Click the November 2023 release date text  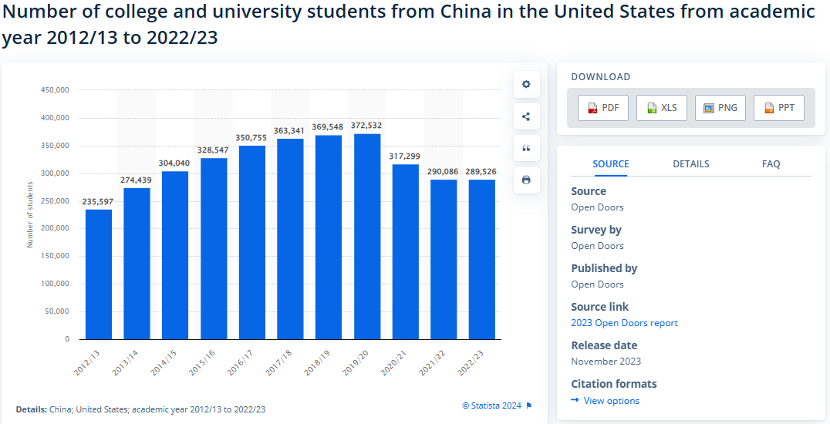[606, 362]
